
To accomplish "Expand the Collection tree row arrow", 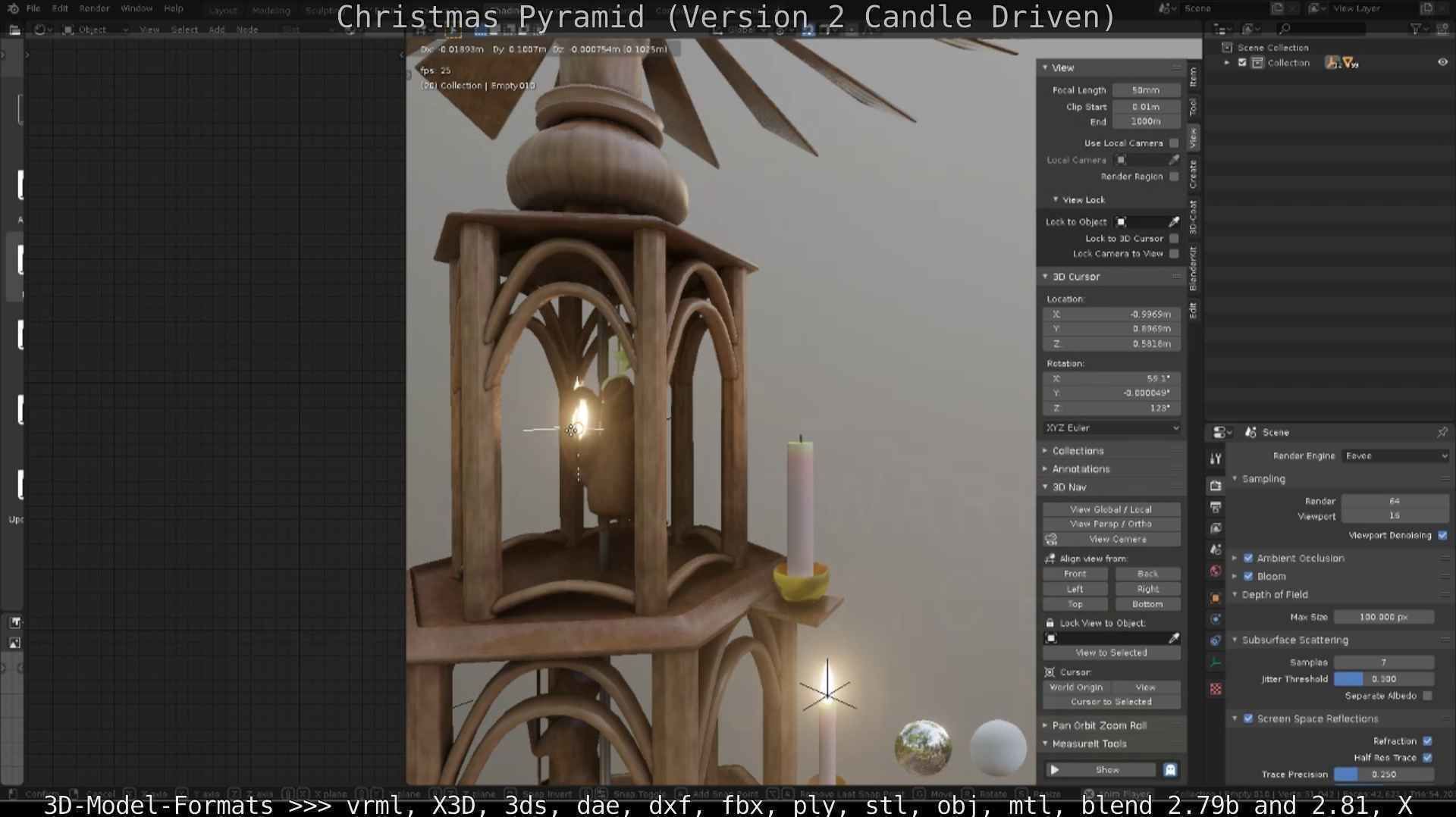I will [x=1227, y=63].
